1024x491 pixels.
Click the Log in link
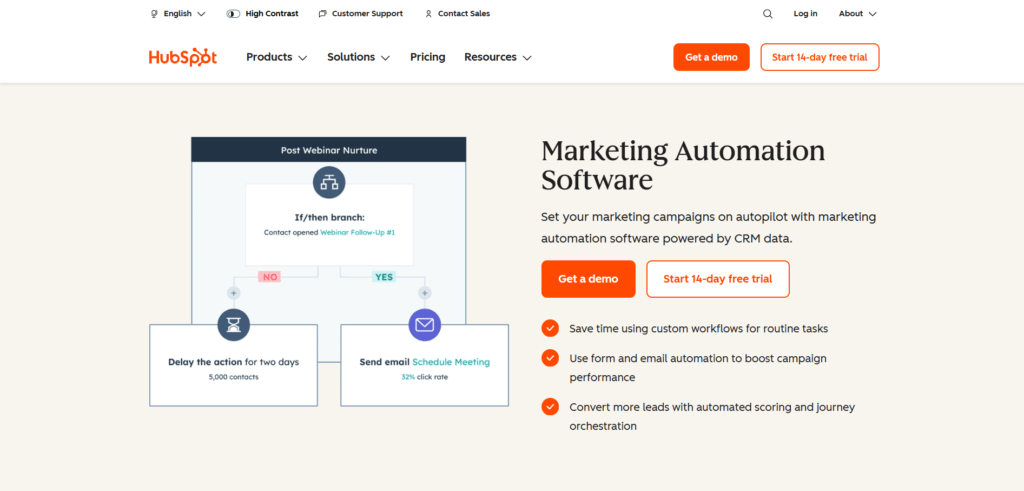coord(805,14)
